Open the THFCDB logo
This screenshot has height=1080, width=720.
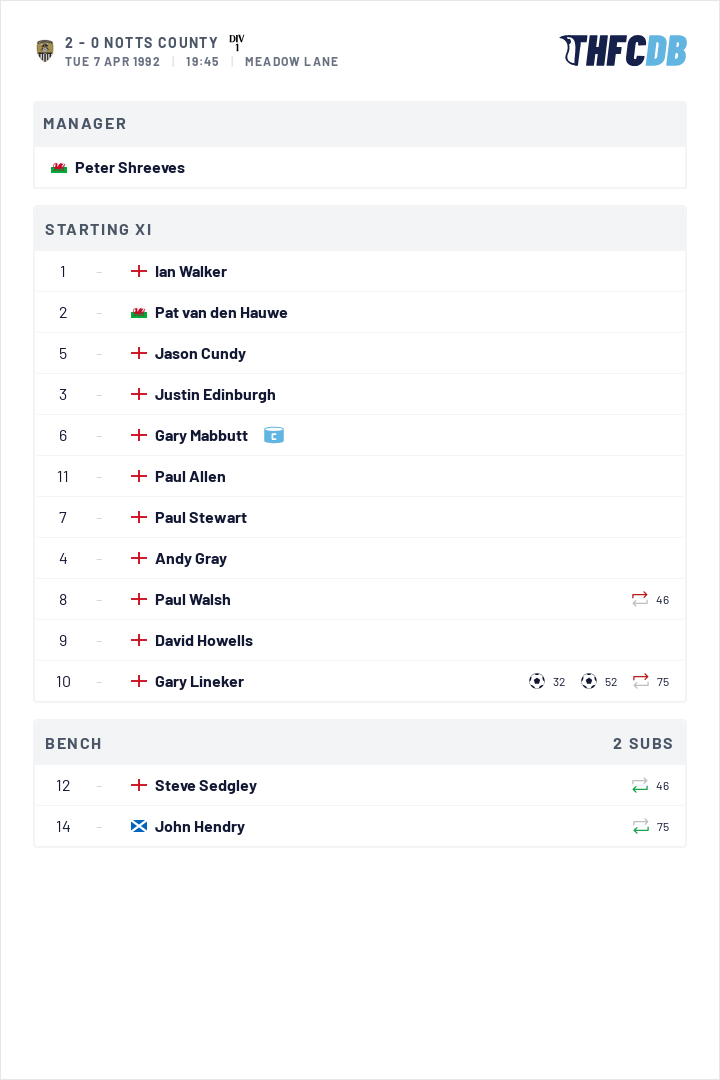pyautogui.click(x=623, y=51)
